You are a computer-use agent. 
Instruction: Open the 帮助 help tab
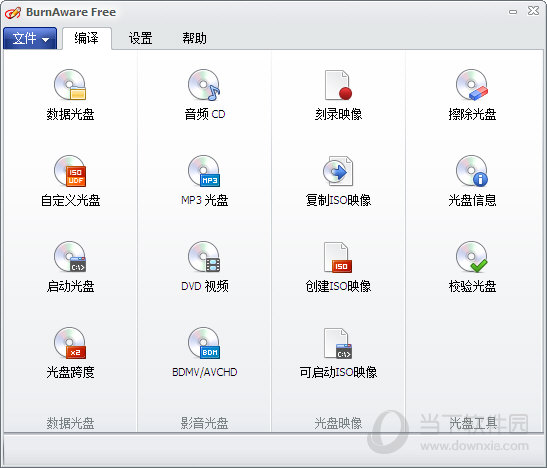(x=194, y=38)
